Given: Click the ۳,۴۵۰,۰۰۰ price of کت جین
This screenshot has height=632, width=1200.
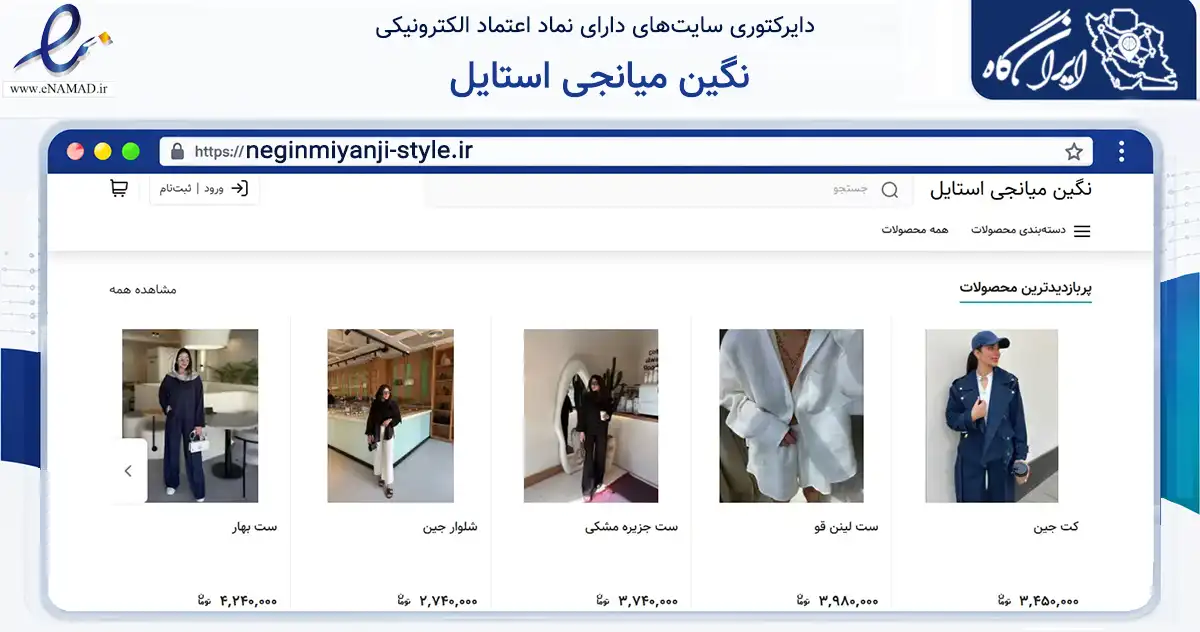Looking at the screenshot, I should (x=1049, y=601).
